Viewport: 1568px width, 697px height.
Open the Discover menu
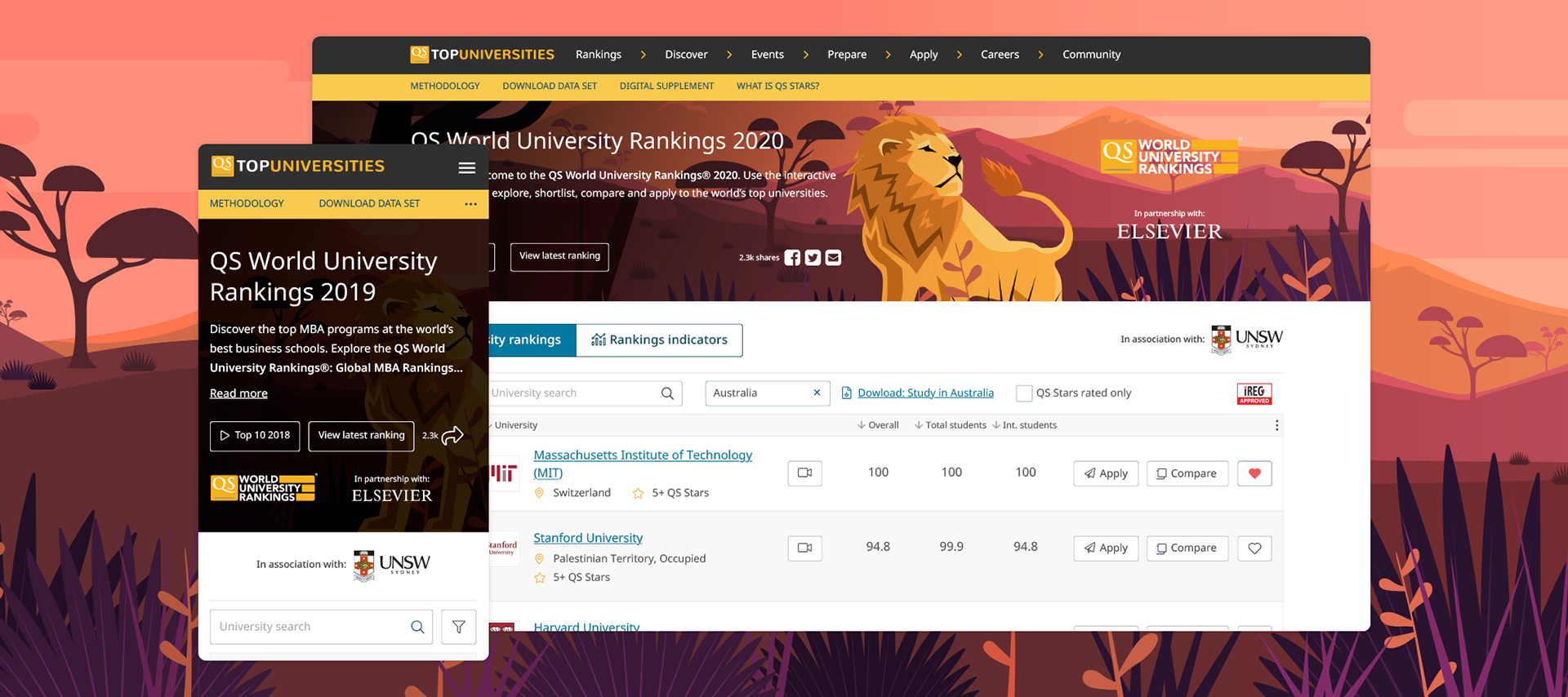click(686, 55)
